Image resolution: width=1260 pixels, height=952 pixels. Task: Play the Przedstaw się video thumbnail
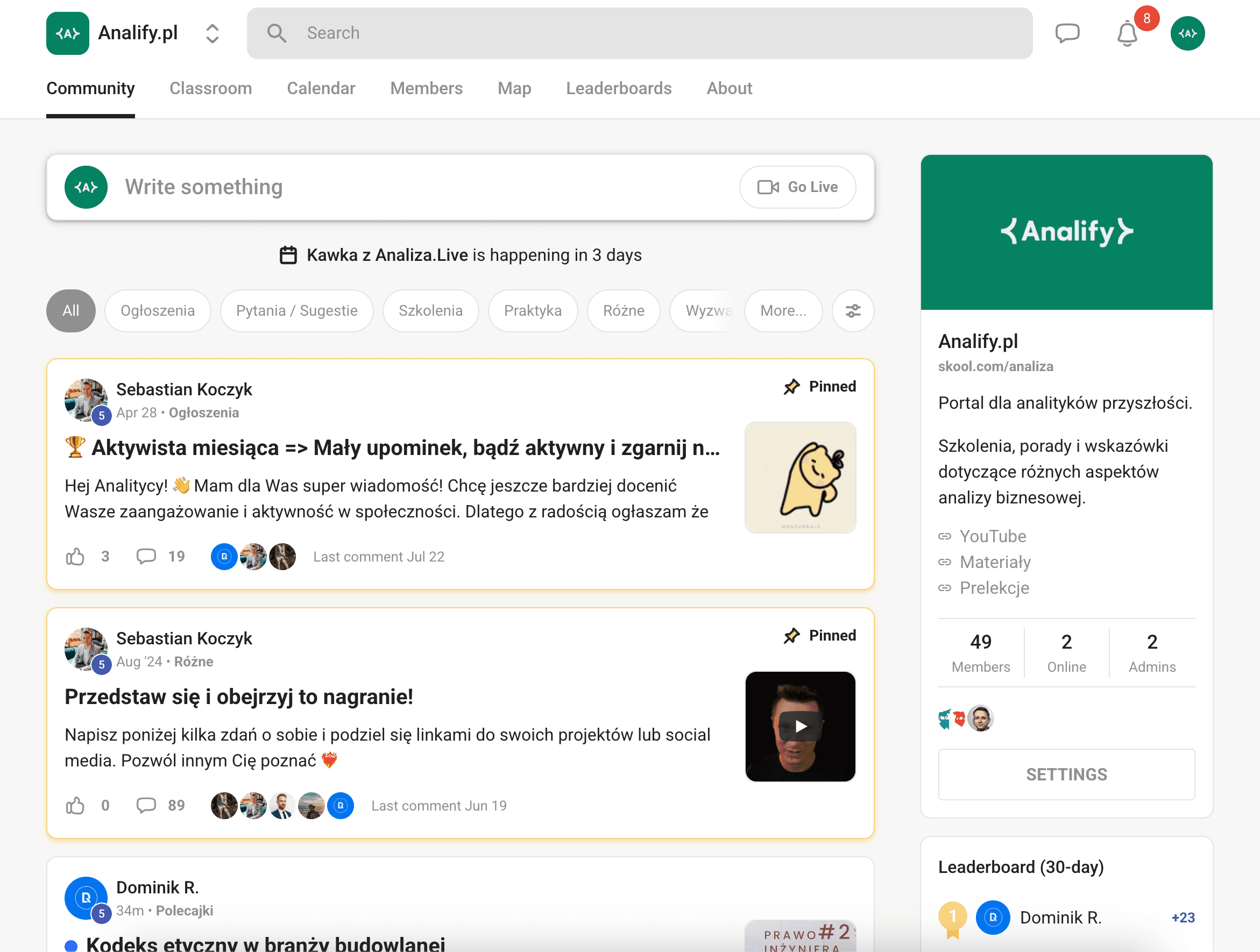click(x=801, y=727)
